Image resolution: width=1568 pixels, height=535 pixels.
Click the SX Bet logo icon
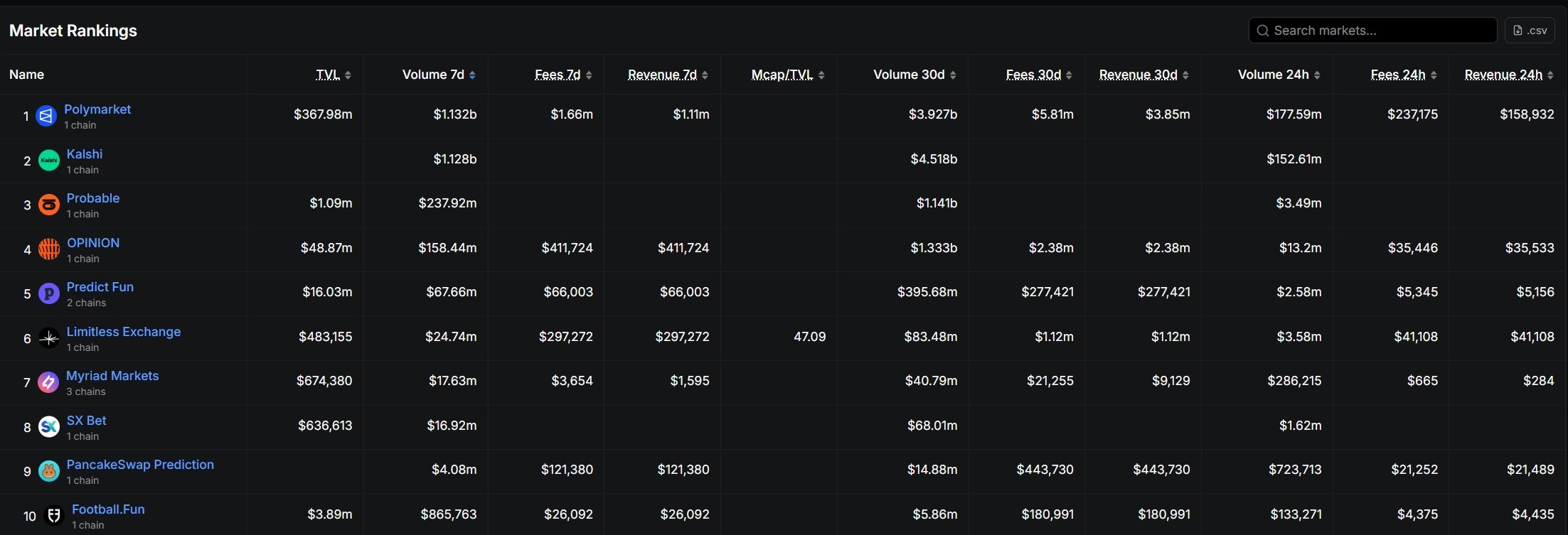[x=48, y=427]
